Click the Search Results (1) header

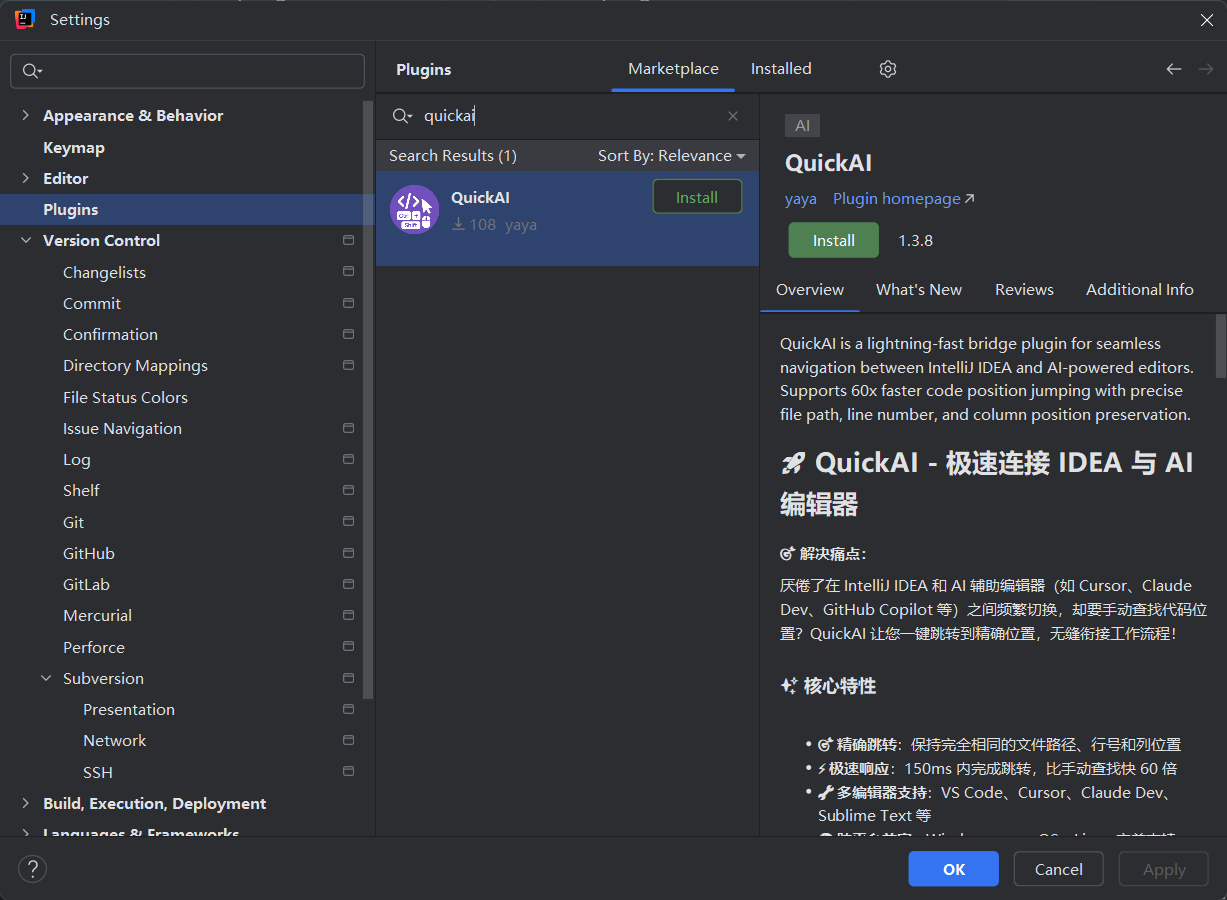tap(453, 155)
